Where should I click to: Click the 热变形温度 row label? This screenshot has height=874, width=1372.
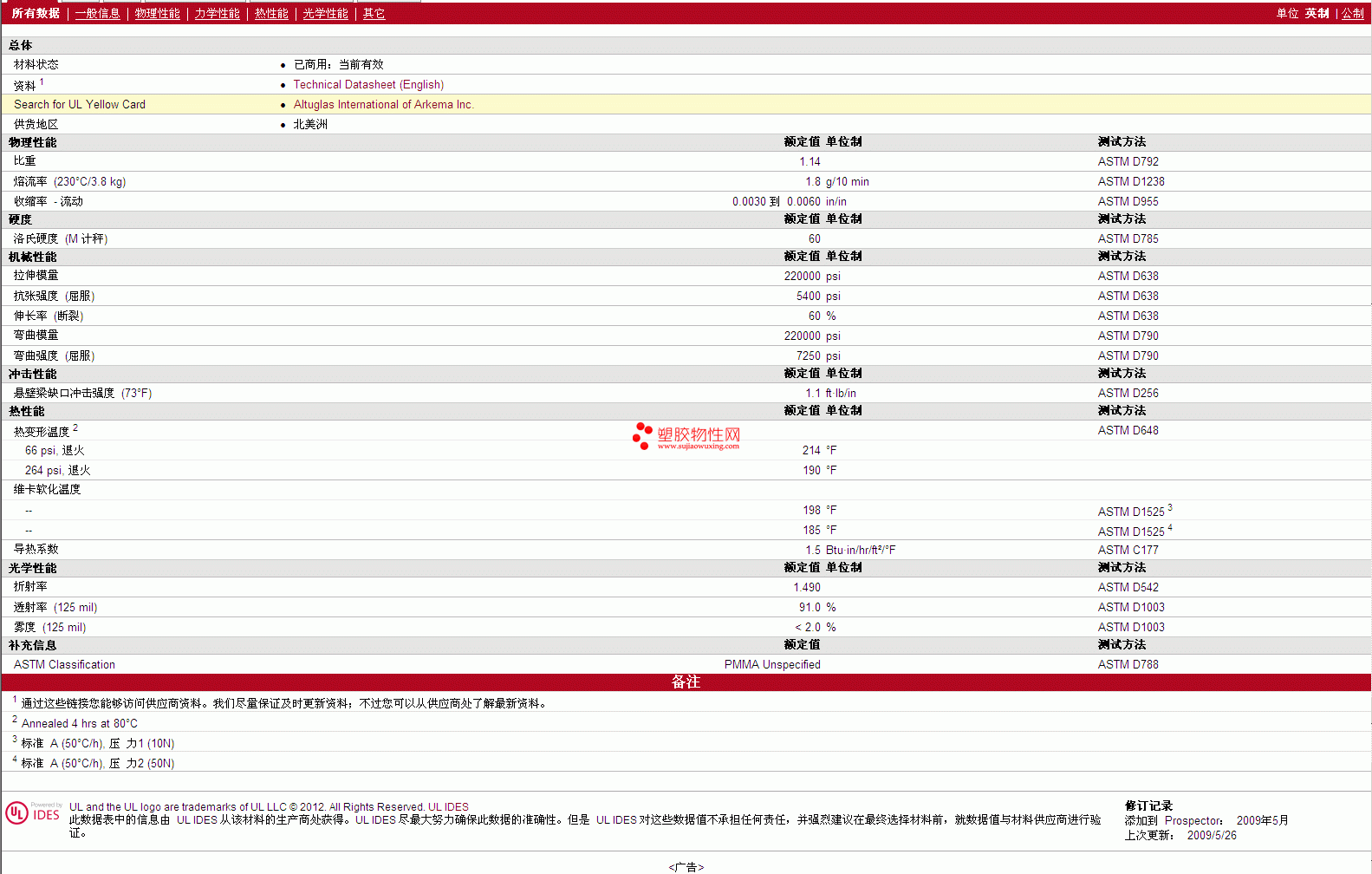pyautogui.click(x=41, y=432)
